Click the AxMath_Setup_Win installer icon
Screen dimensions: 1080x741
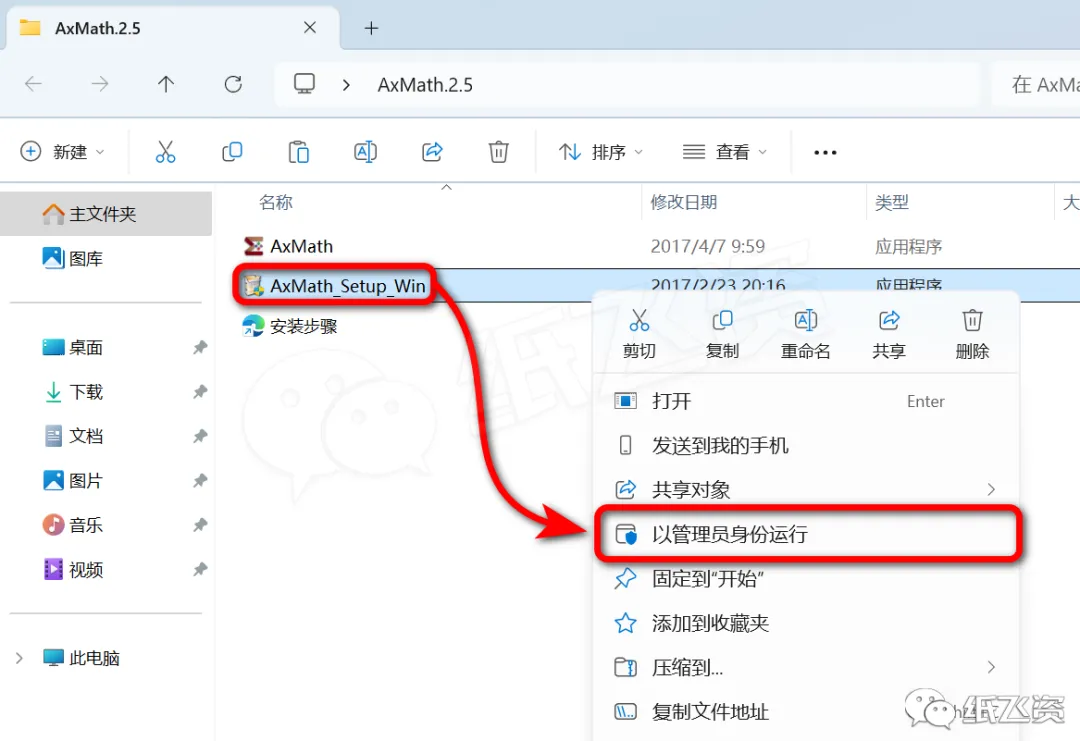(253, 285)
